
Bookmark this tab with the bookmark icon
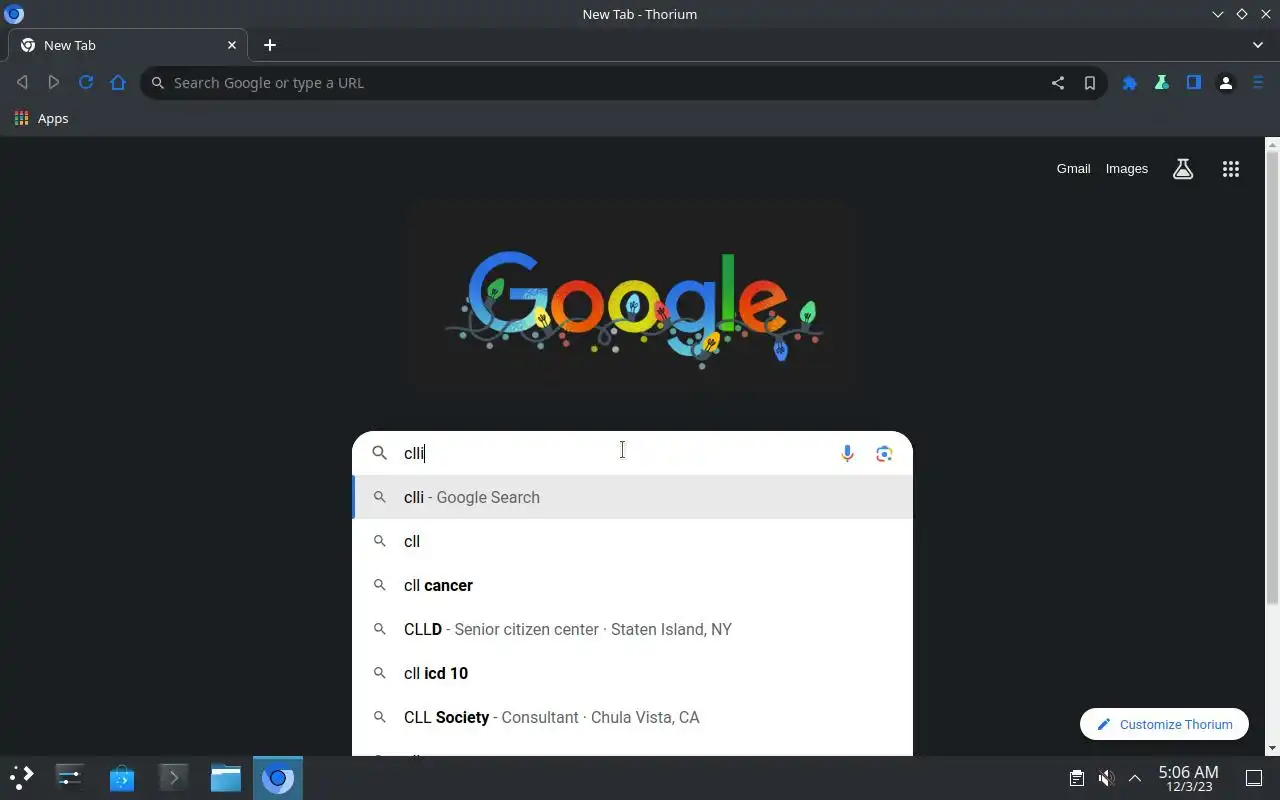pyautogui.click(x=1090, y=83)
